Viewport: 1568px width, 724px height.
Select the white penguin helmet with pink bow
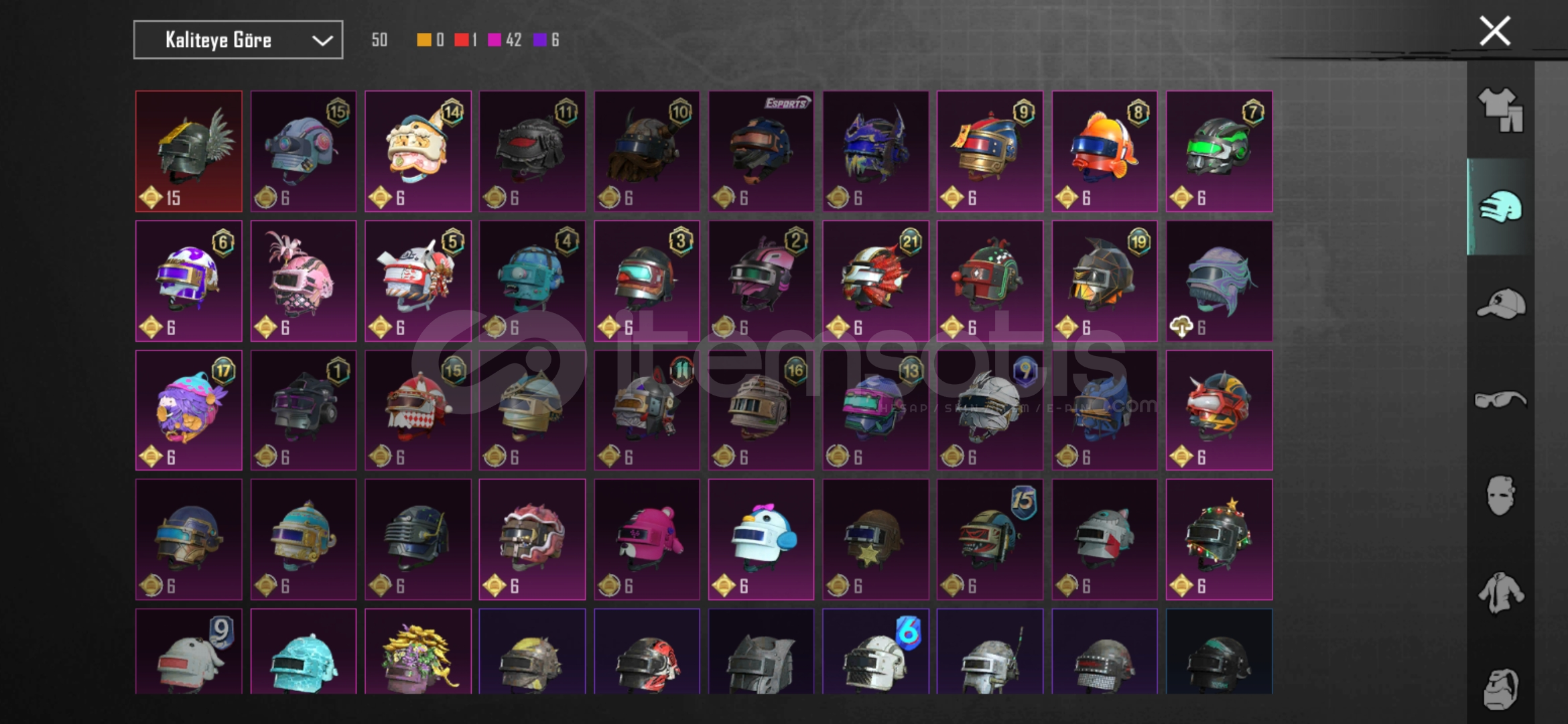pyautogui.click(x=761, y=539)
